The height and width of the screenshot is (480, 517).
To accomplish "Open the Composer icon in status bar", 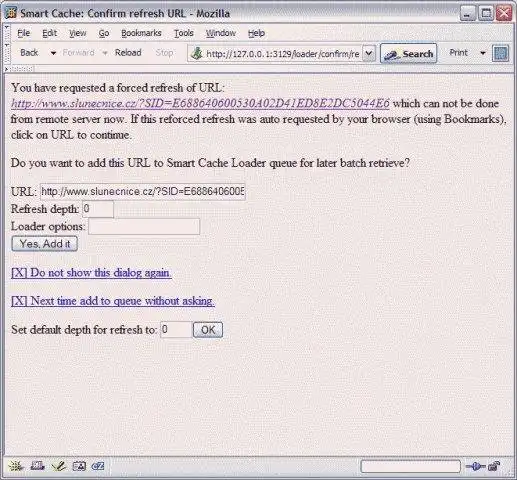I will 58,466.
